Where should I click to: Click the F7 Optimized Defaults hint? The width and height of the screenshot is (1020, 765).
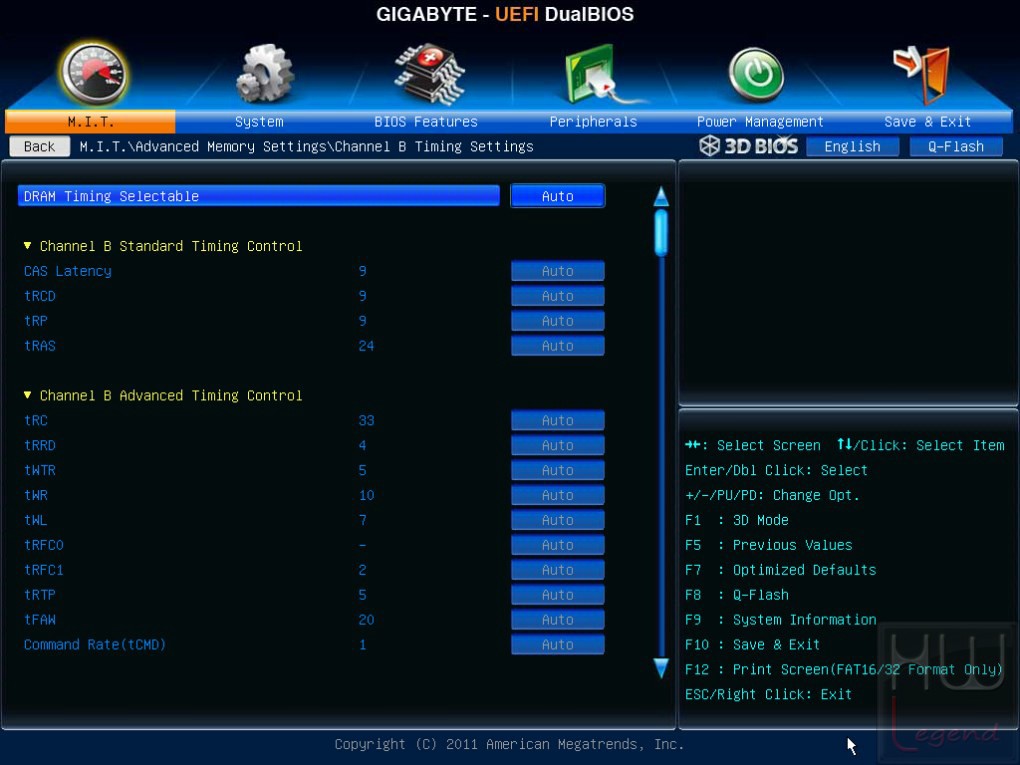[781, 570]
